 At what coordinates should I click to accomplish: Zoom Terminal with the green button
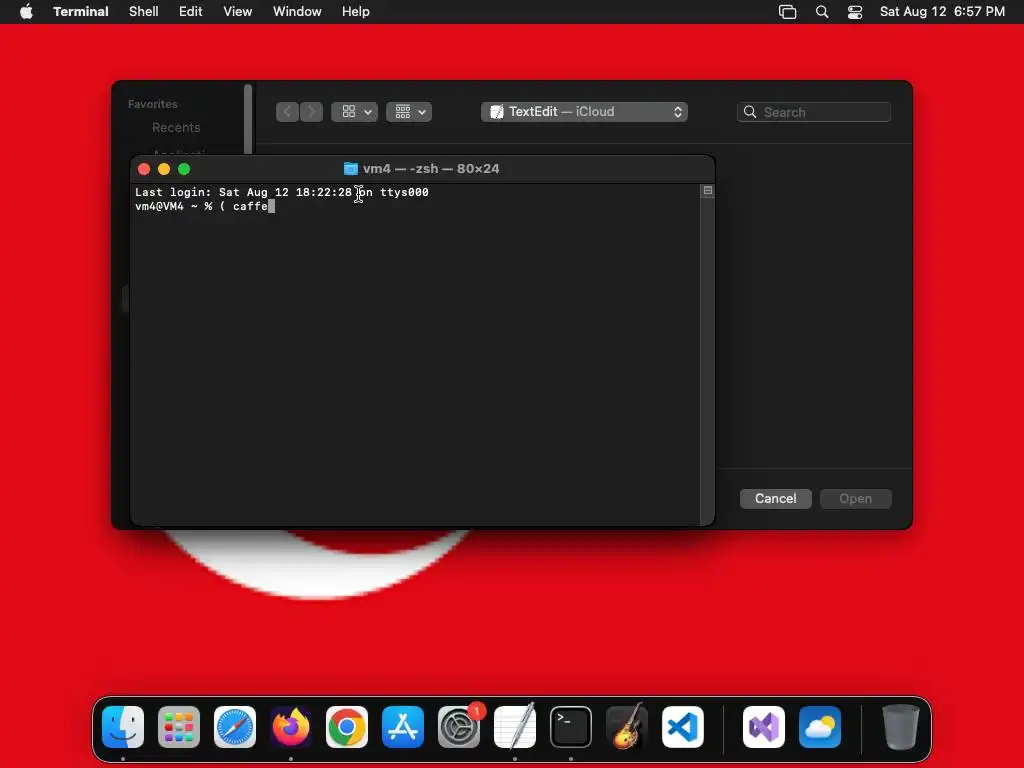coord(184,169)
